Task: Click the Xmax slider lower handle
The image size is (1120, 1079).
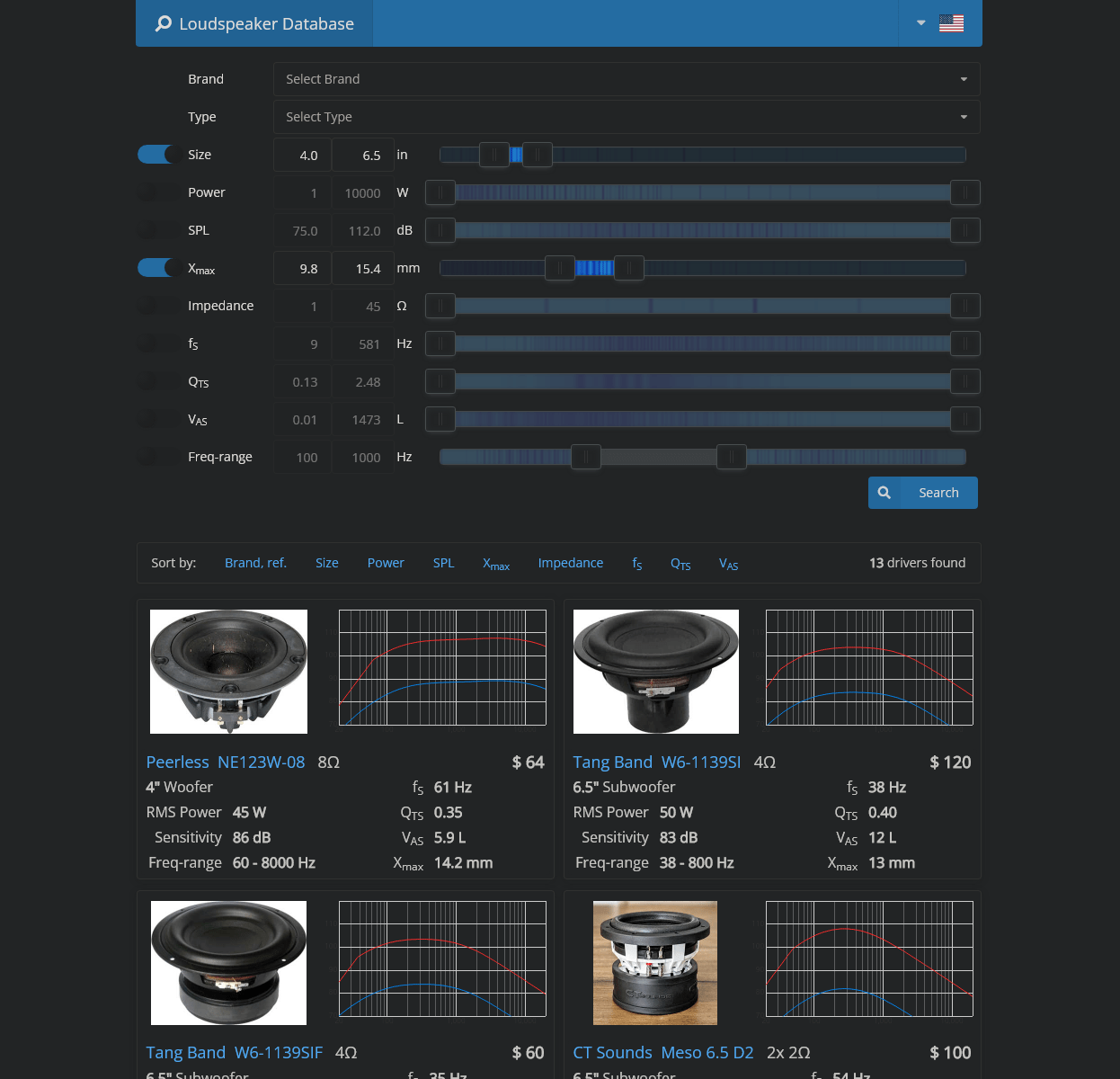Action: [560, 268]
